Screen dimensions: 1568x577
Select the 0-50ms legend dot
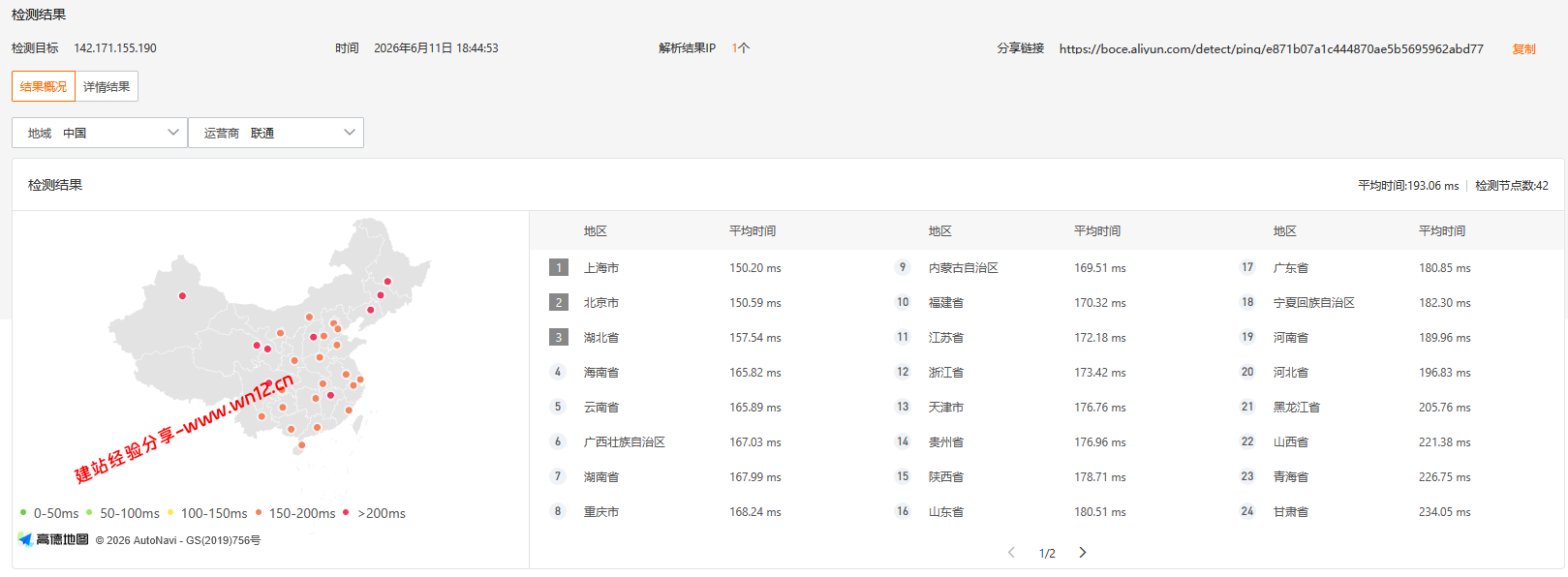pos(23,512)
